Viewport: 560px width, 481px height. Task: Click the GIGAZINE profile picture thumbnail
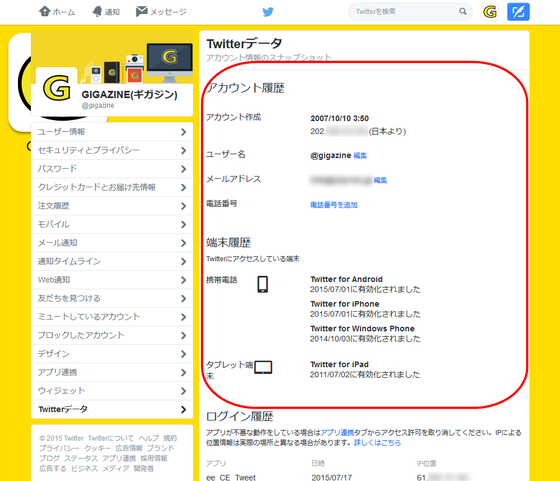click(56, 88)
